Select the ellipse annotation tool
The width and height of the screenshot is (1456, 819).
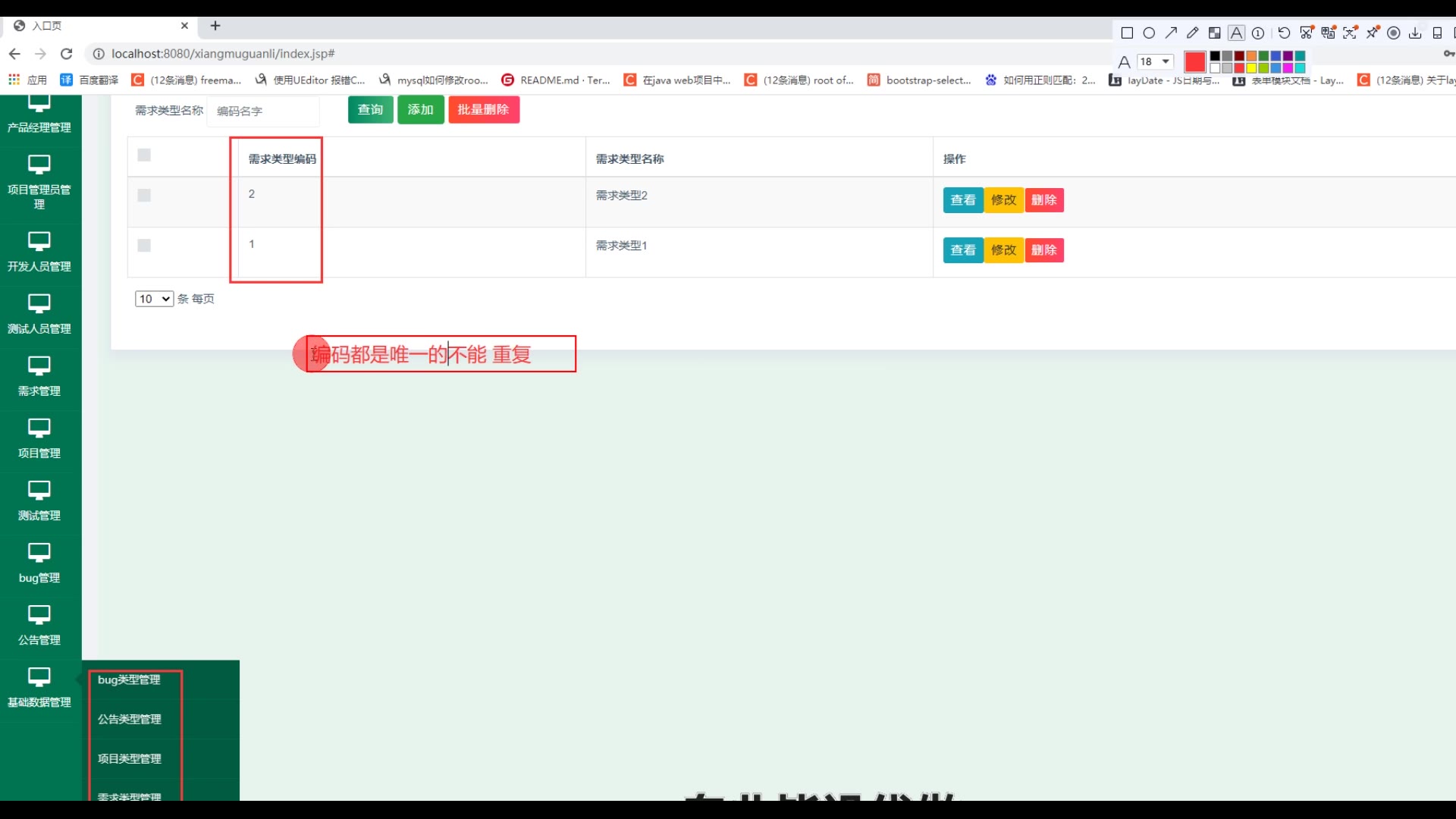point(1149,33)
